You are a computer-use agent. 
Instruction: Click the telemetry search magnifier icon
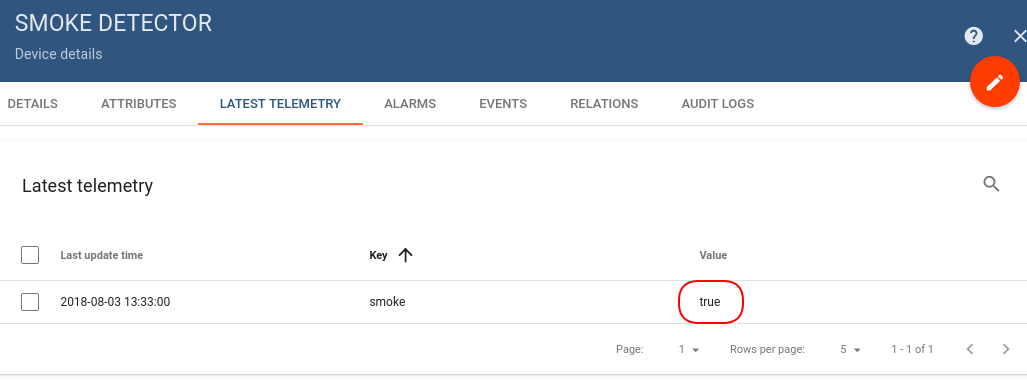pos(991,184)
